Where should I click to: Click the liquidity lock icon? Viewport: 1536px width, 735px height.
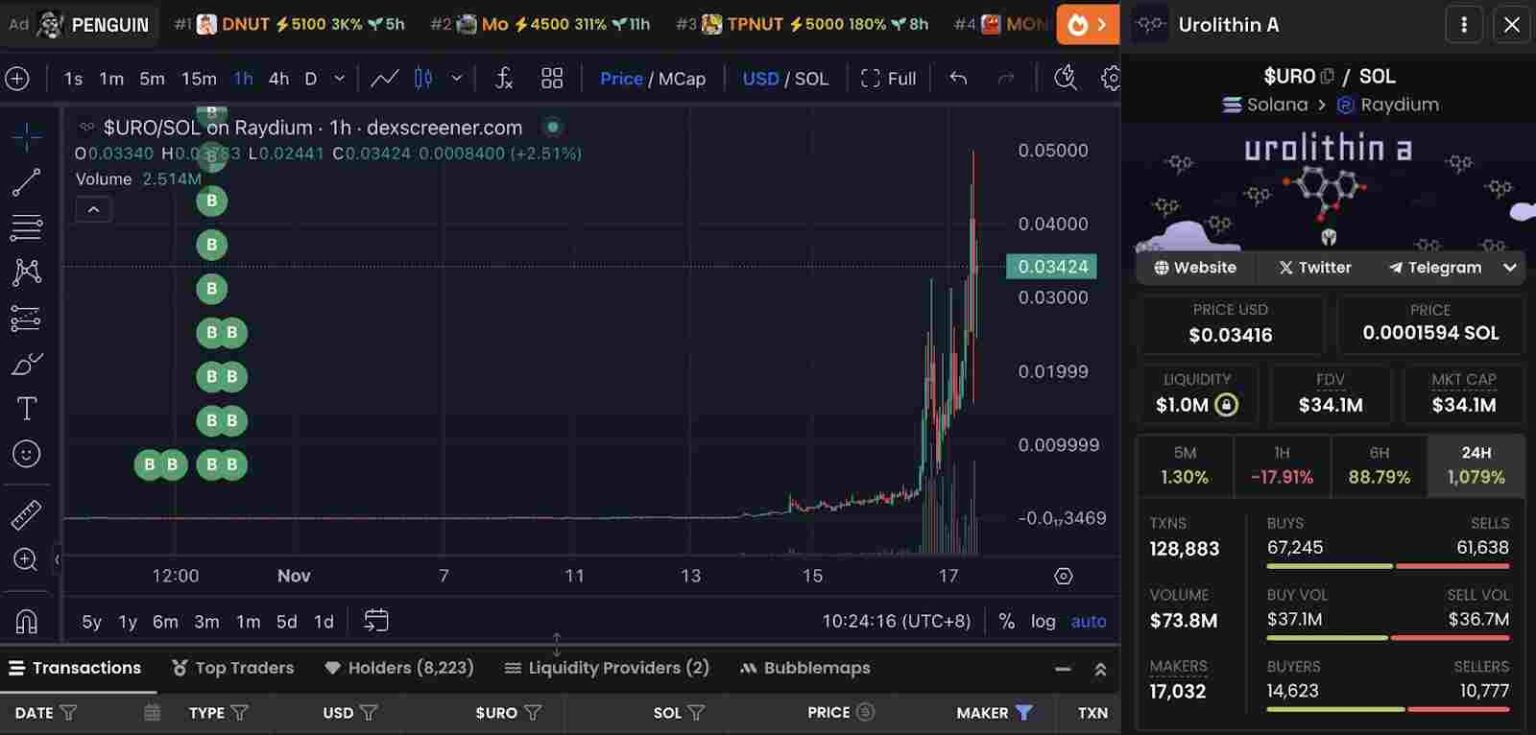coord(1226,405)
